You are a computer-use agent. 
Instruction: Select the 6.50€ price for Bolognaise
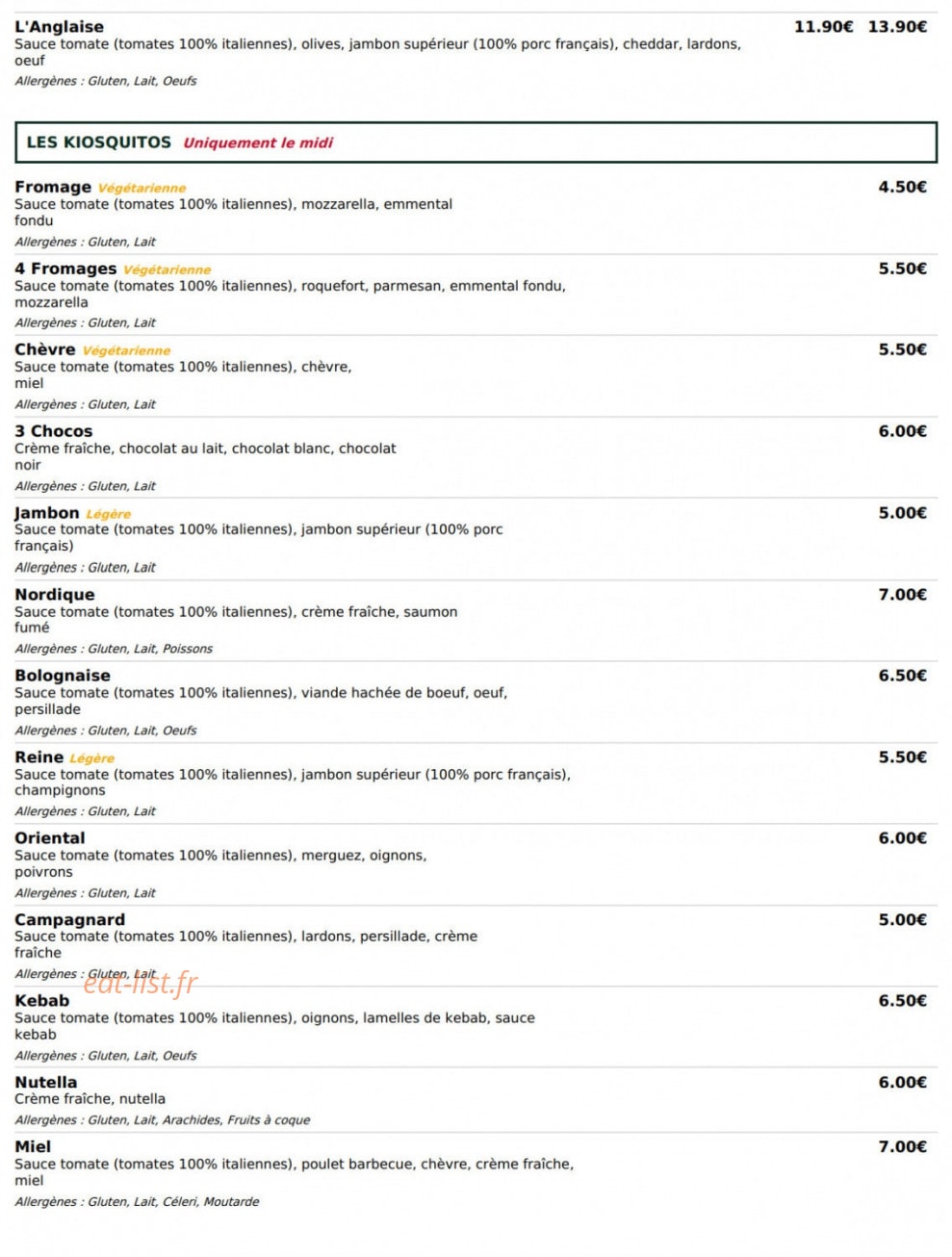click(902, 676)
